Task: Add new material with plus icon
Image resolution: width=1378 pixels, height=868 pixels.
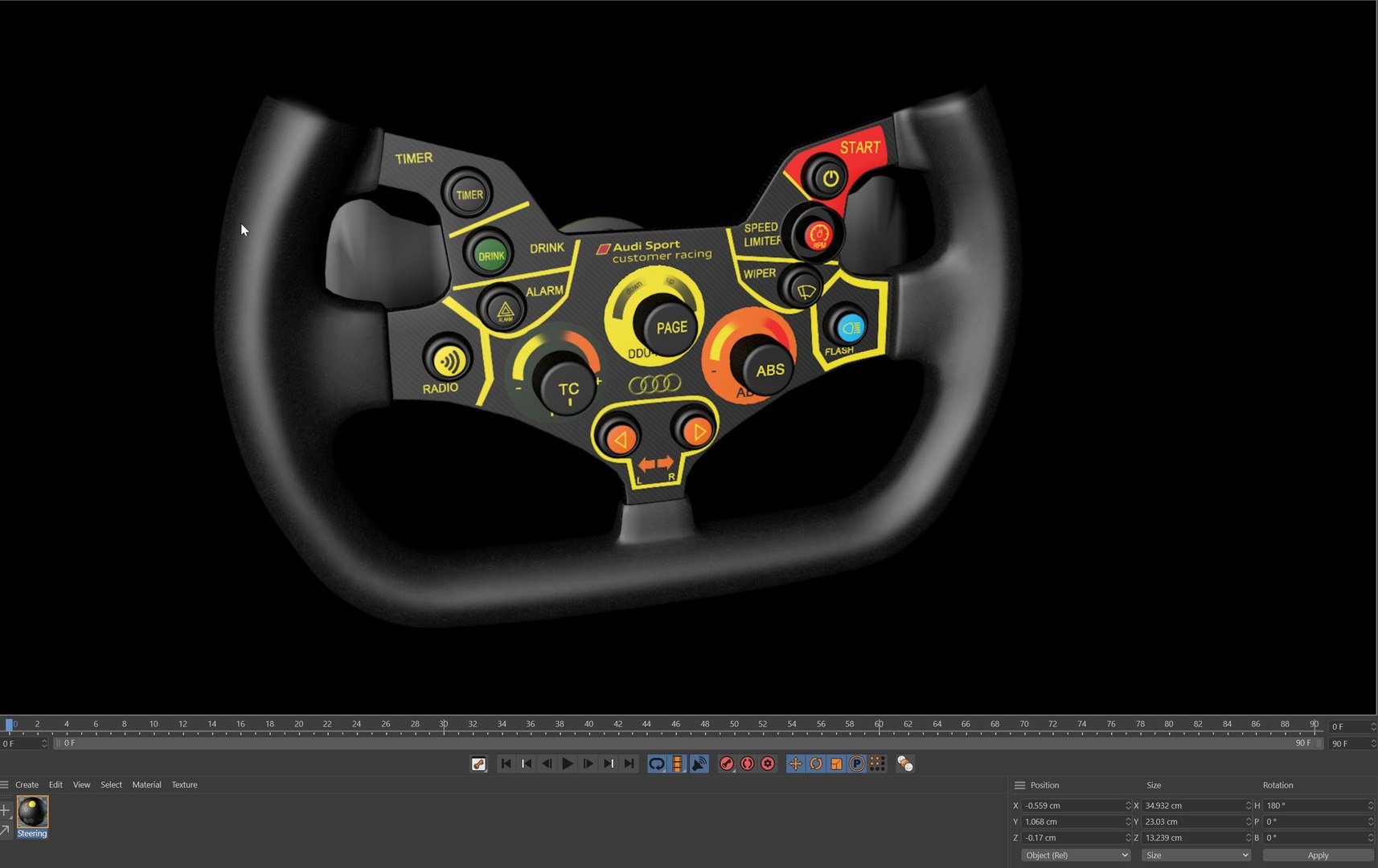Action: pyautogui.click(x=5, y=810)
